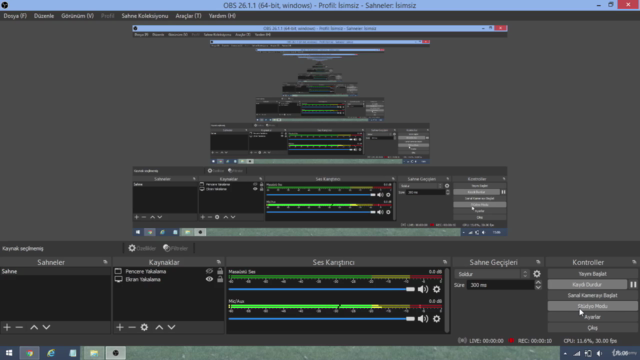Click the system tray volume icon
The width and height of the screenshot is (640, 360).
pyautogui.click(x=599, y=353)
